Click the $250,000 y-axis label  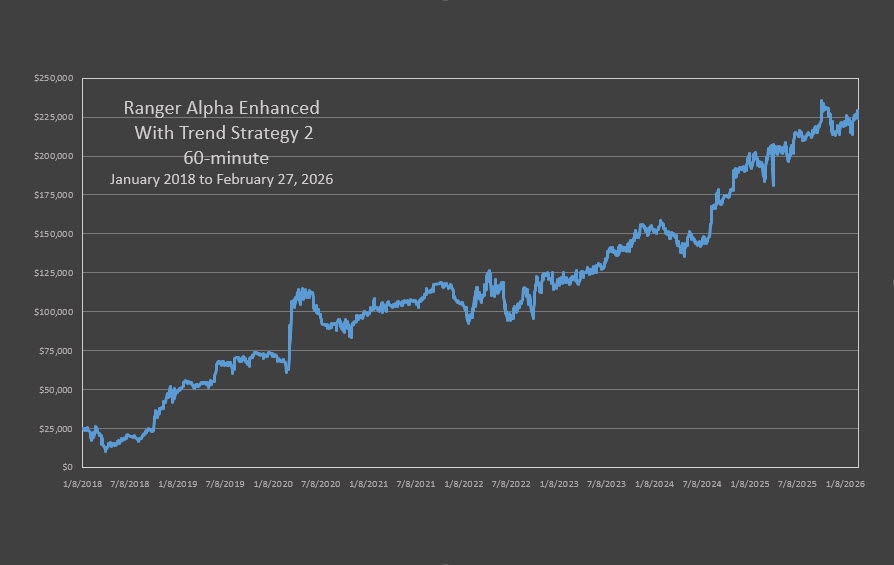54,78
